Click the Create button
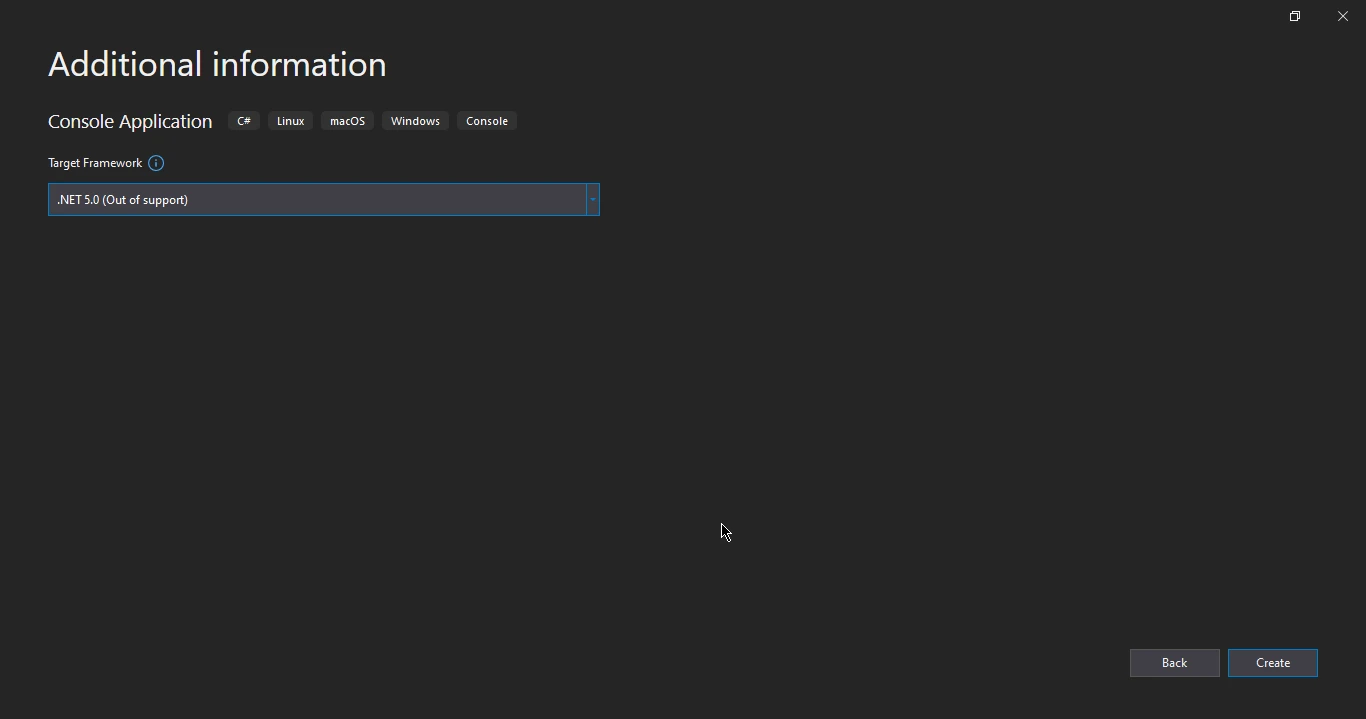This screenshot has height=719, width=1366. pyautogui.click(x=1272, y=663)
